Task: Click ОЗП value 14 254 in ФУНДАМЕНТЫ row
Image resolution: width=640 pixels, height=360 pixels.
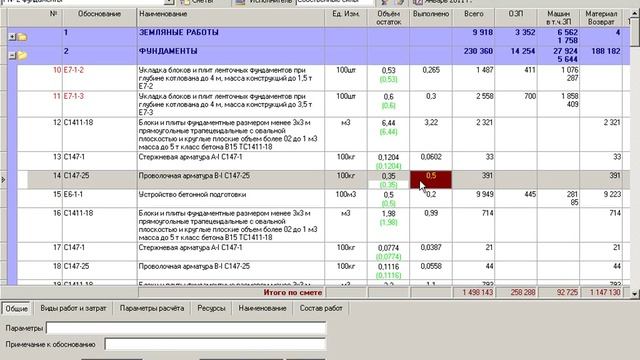Action: (523, 51)
